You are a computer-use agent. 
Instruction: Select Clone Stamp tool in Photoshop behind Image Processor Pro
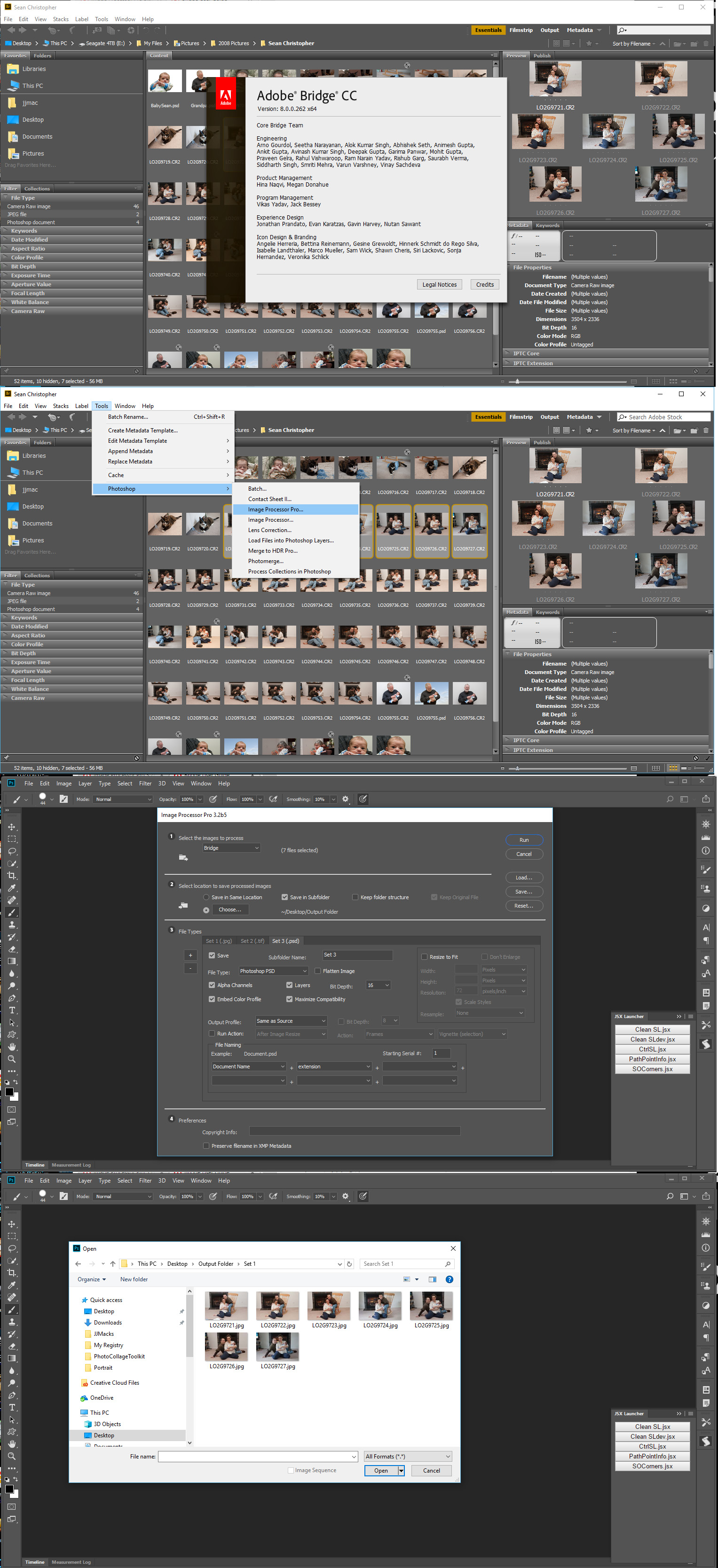point(12,925)
